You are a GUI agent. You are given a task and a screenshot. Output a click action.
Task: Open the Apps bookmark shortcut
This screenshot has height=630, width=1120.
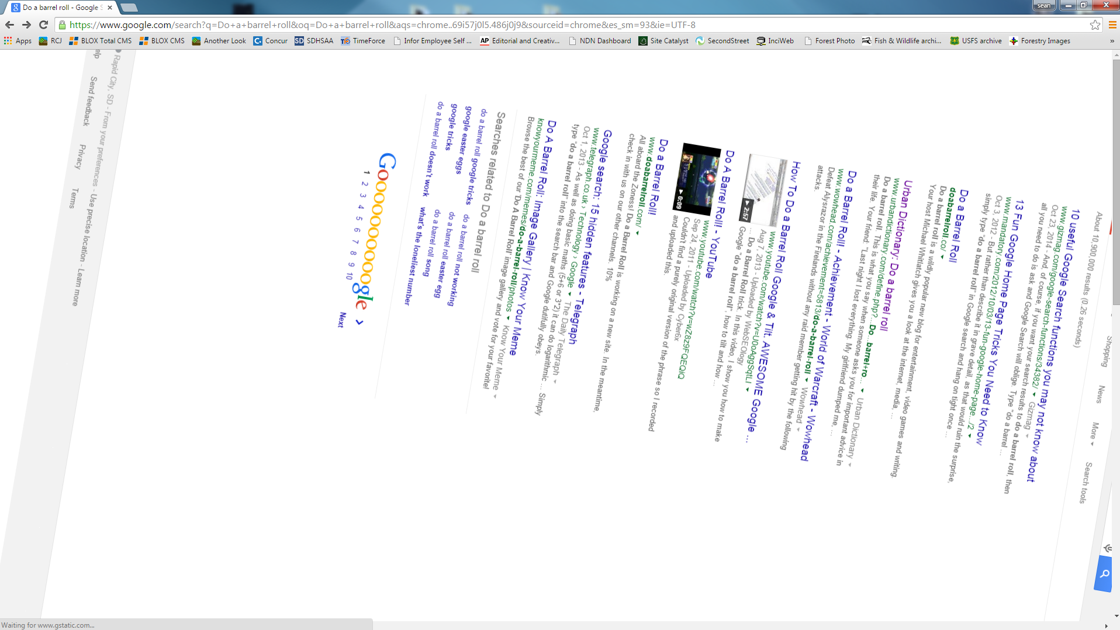pyautogui.click(x=17, y=41)
